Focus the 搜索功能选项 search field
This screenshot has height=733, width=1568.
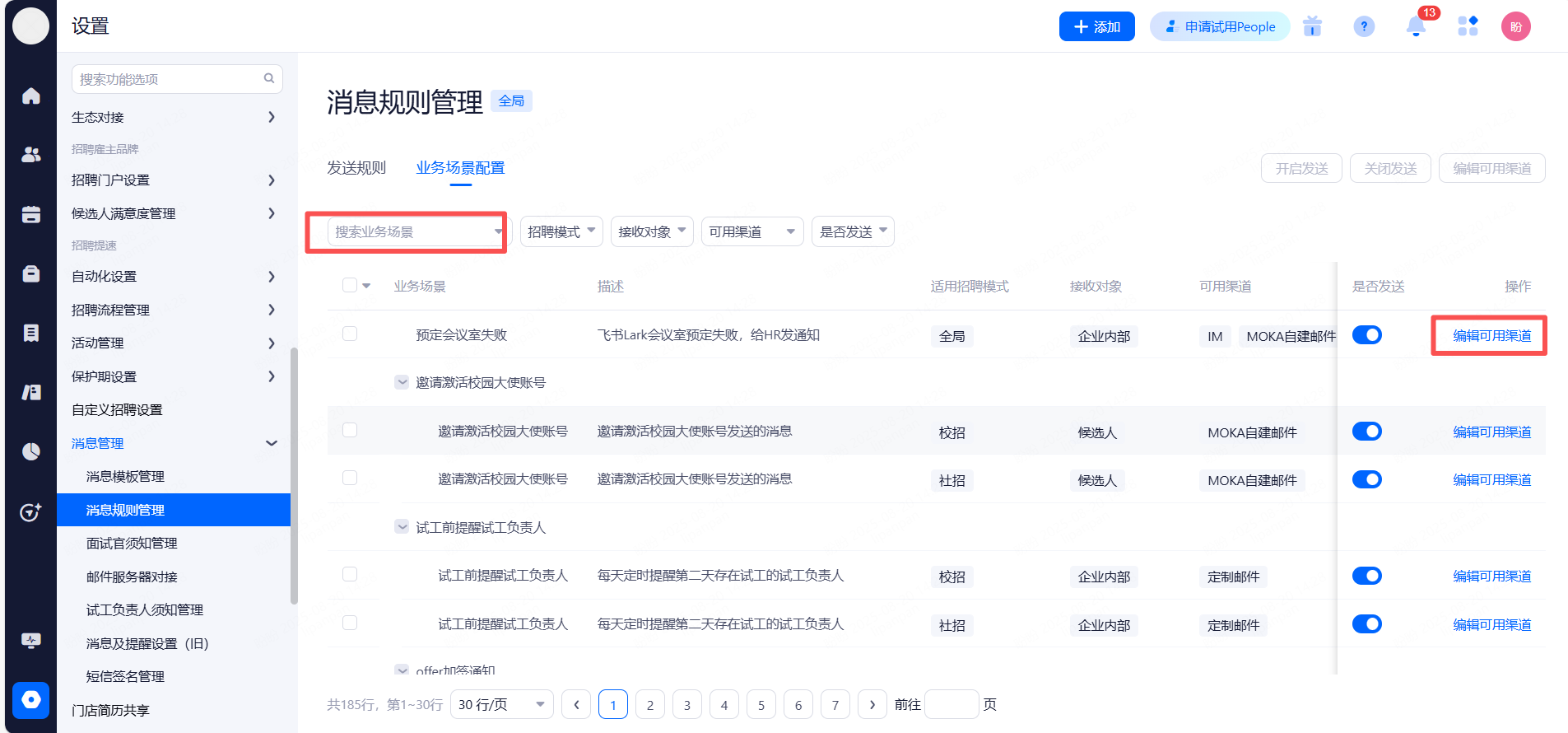coord(169,79)
